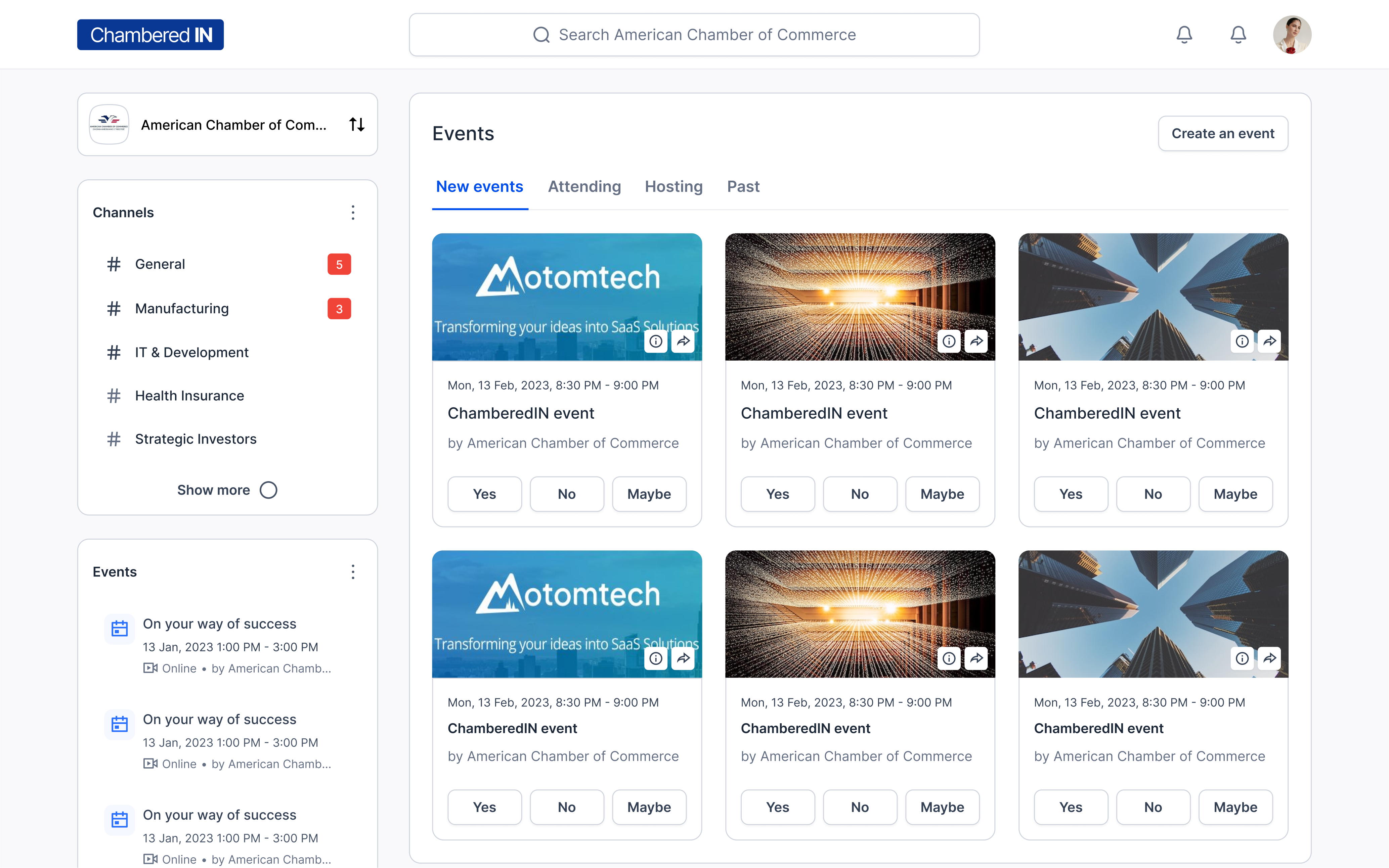Viewport: 1389px width, 868px height.
Task: Switch organization with the up-down arrows
Action: click(357, 124)
